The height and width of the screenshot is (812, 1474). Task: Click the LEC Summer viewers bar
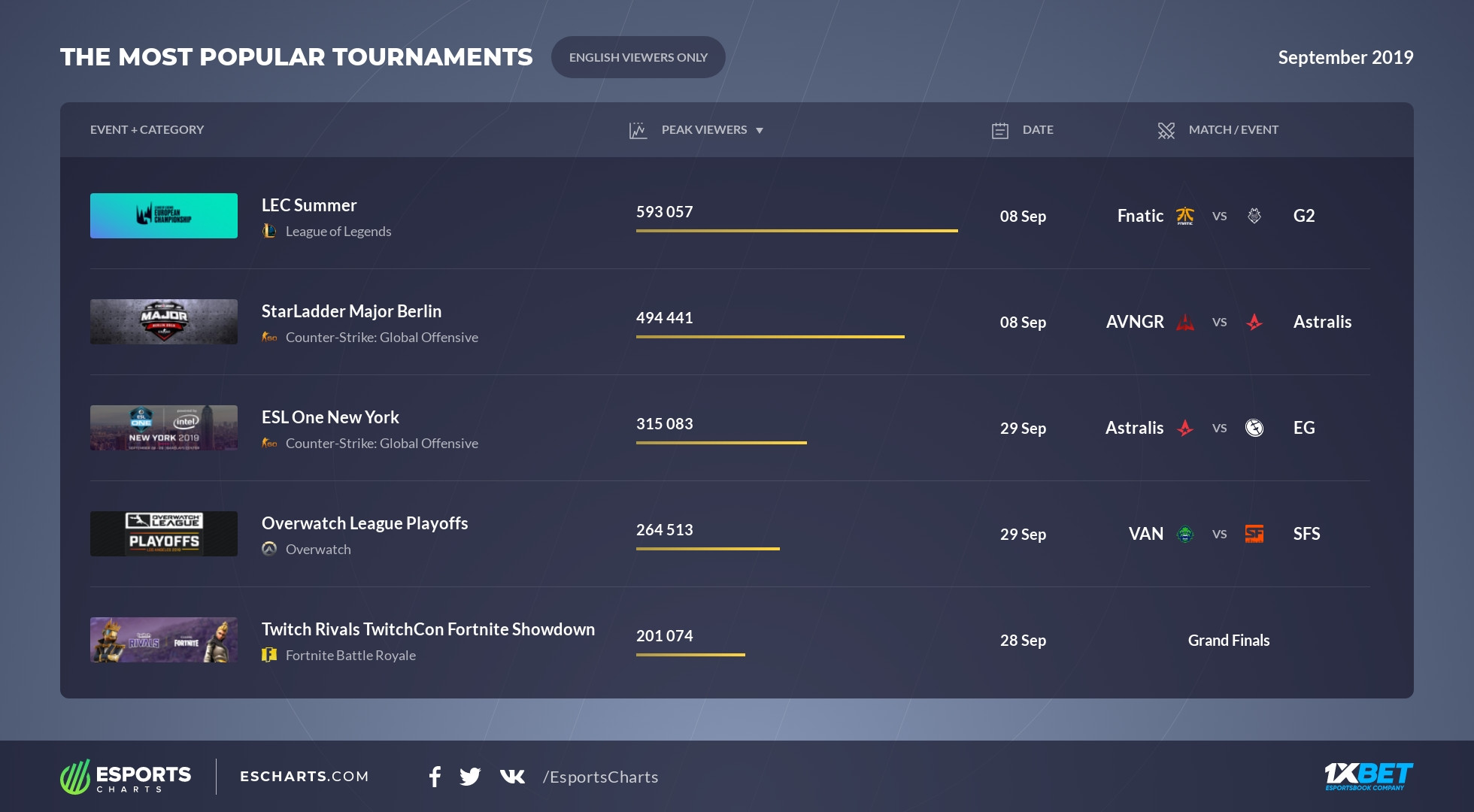point(796,231)
